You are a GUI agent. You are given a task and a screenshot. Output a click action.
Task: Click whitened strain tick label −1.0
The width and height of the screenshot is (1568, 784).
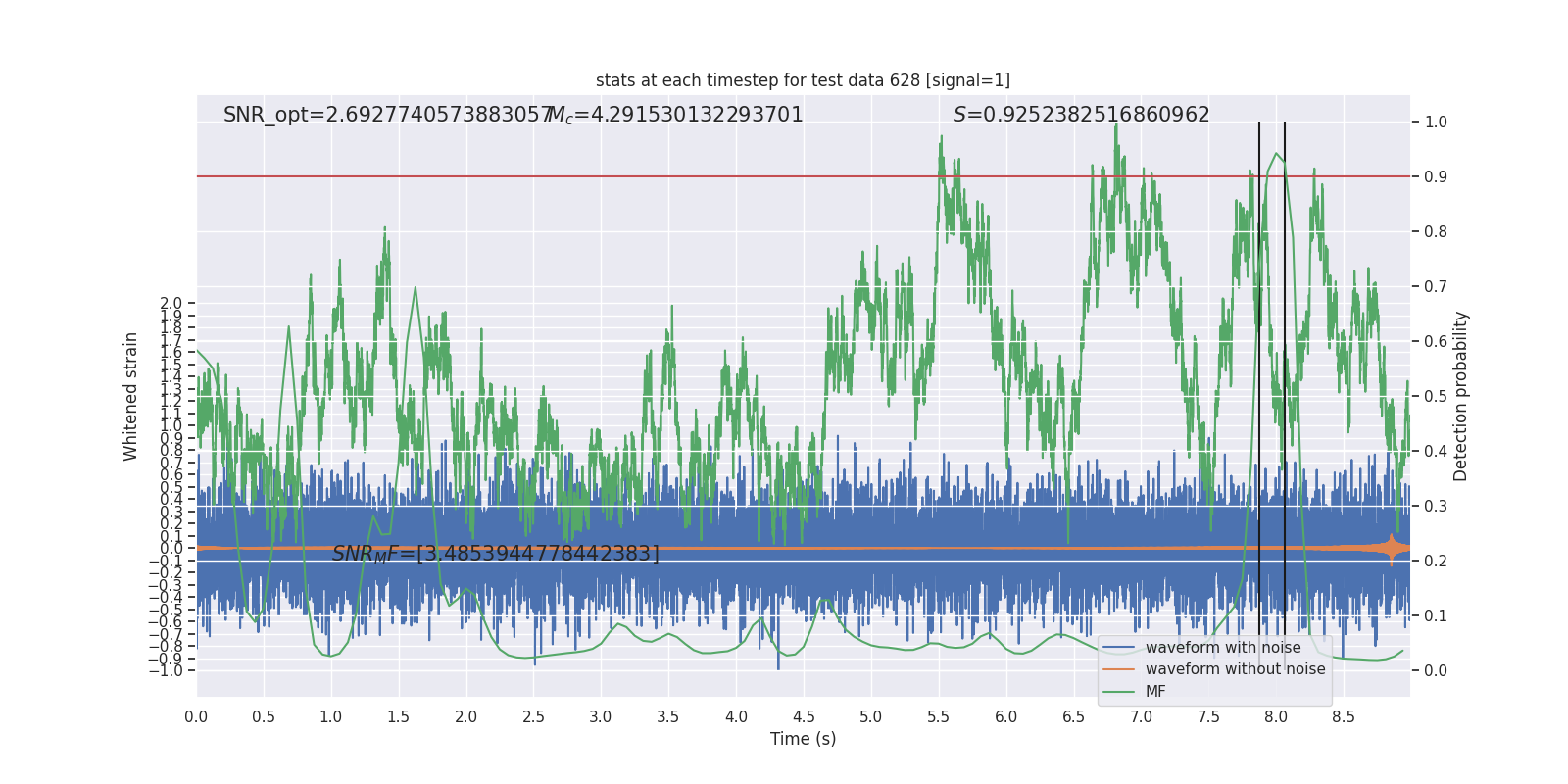[166, 671]
